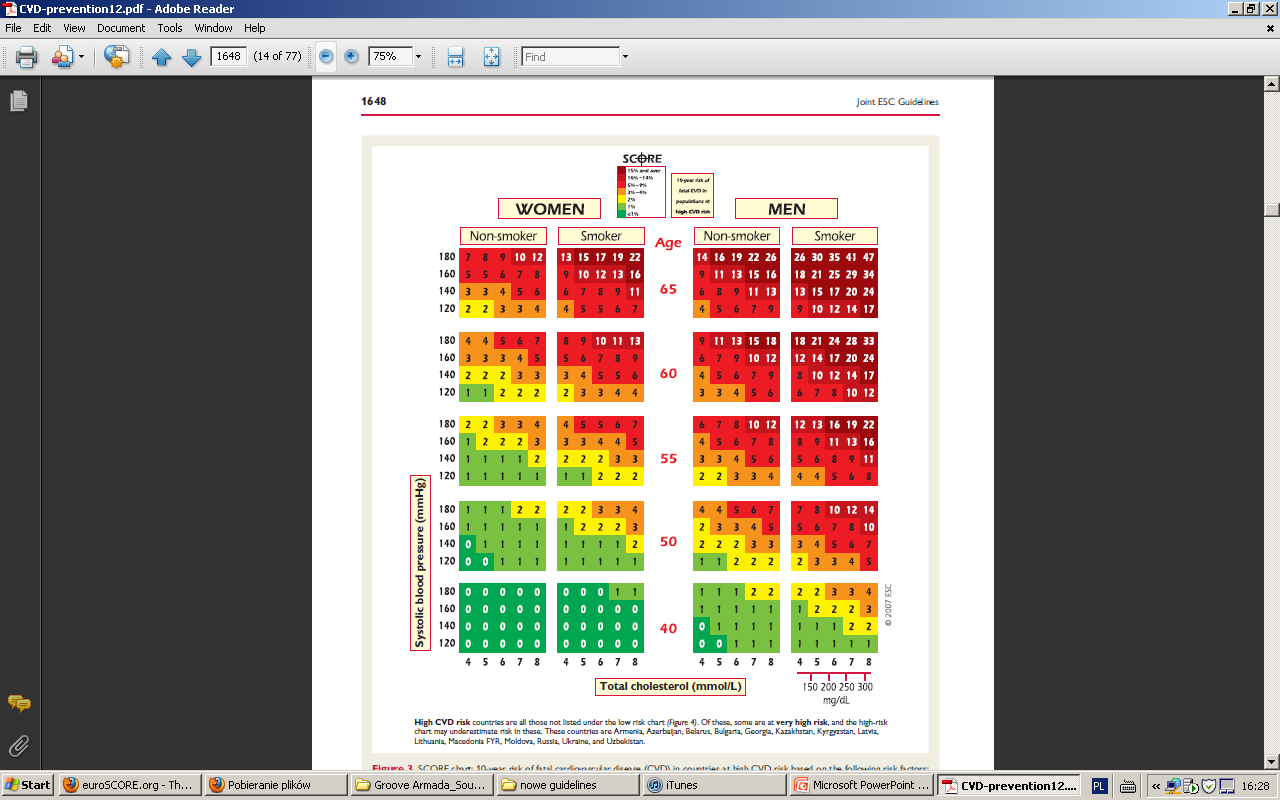Click CVD-prevention12 Adobe Reader taskbar button

1008,785
